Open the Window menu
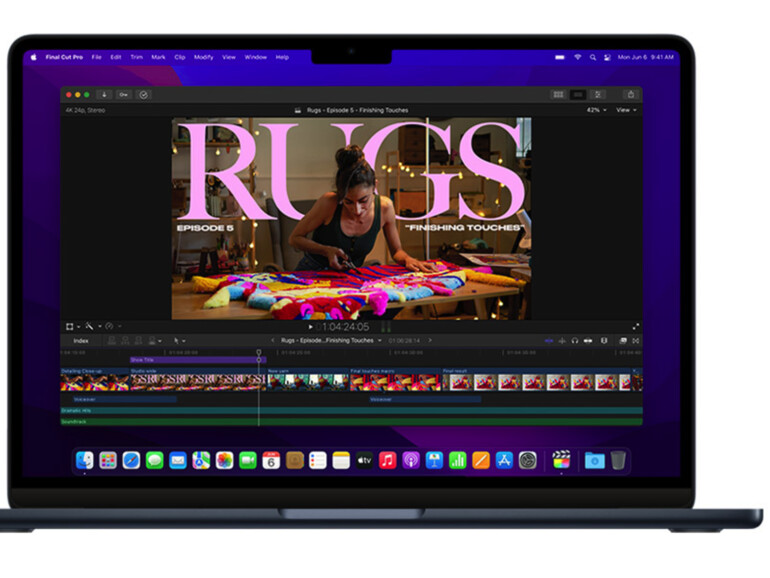The width and height of the screenshot is (770, 578). pyautogui.click(x=255, y=57)
